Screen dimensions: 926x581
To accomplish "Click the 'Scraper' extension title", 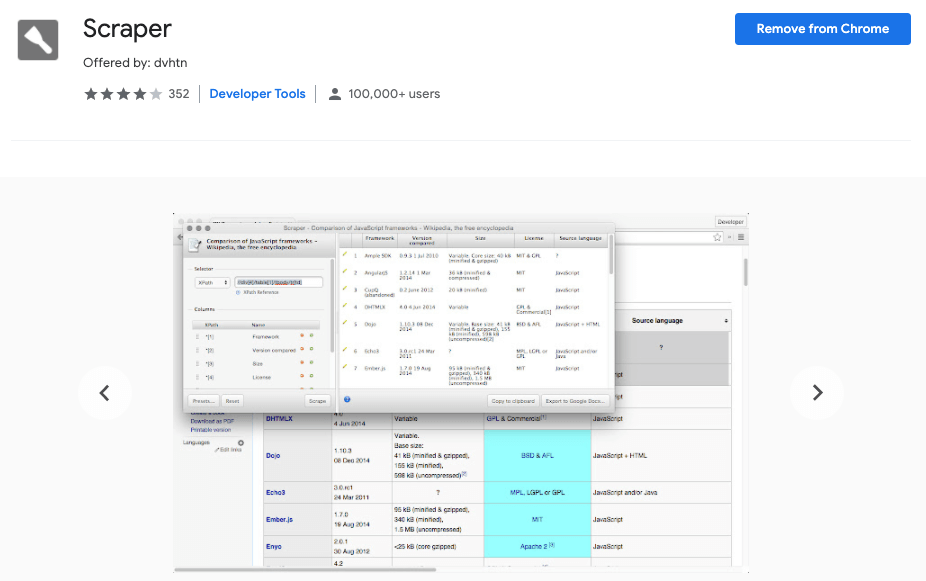I will click(128, 28).
